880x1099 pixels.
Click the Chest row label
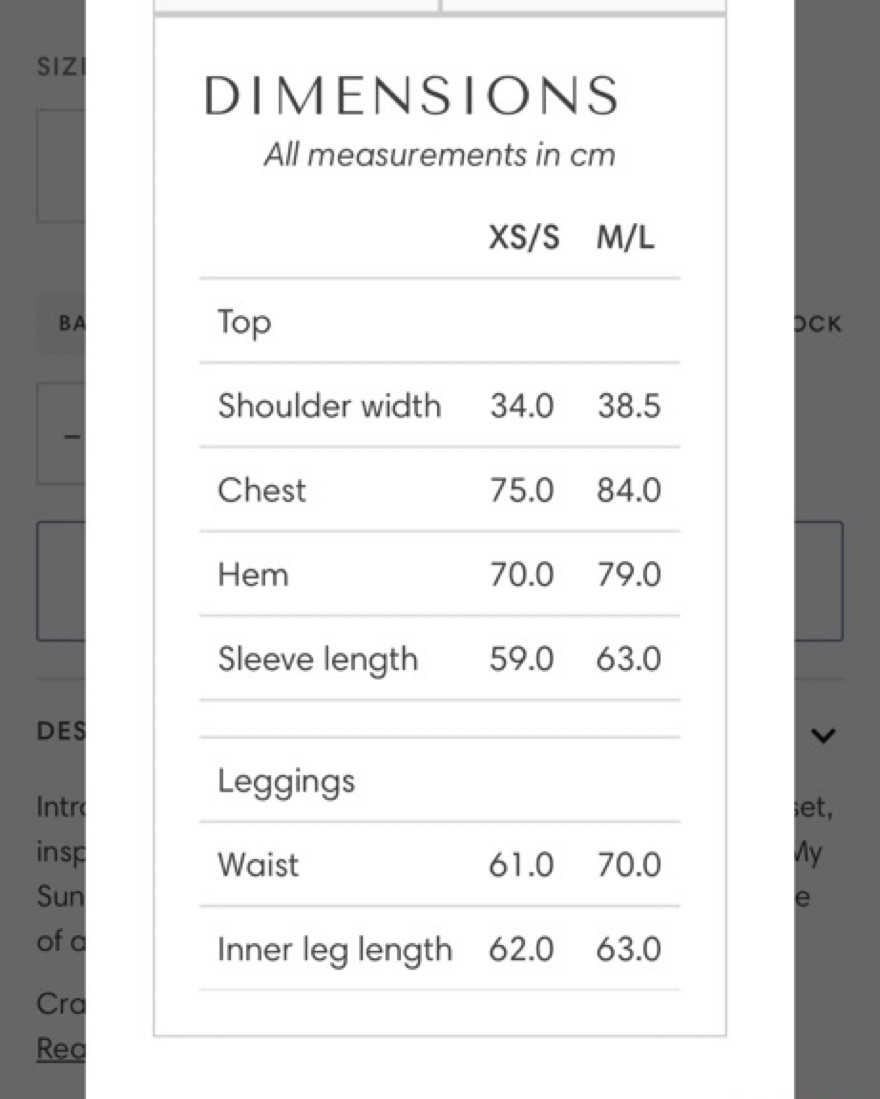click(x=262, y=490)
